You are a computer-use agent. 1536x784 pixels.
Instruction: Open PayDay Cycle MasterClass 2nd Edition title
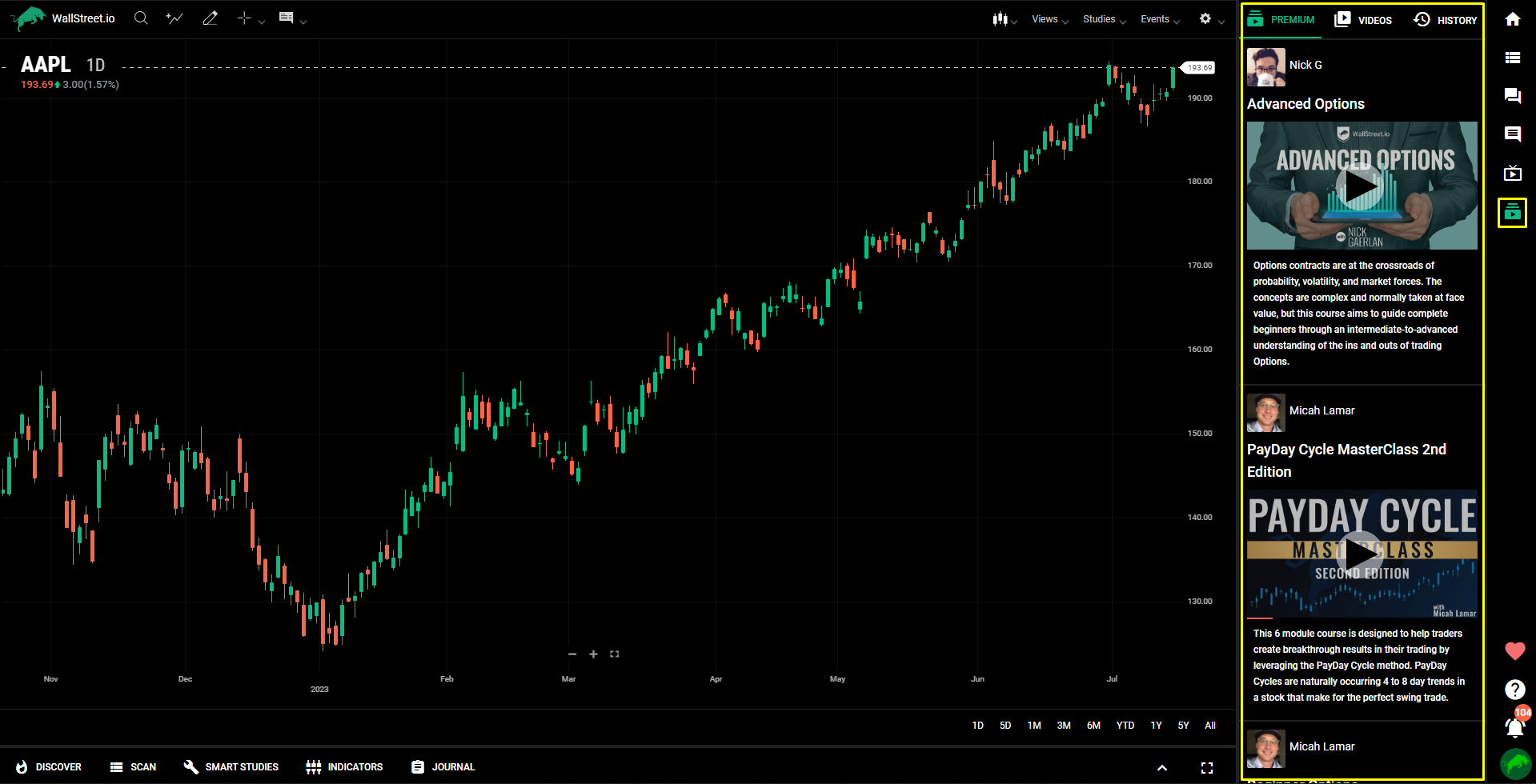coord(1346,461)
